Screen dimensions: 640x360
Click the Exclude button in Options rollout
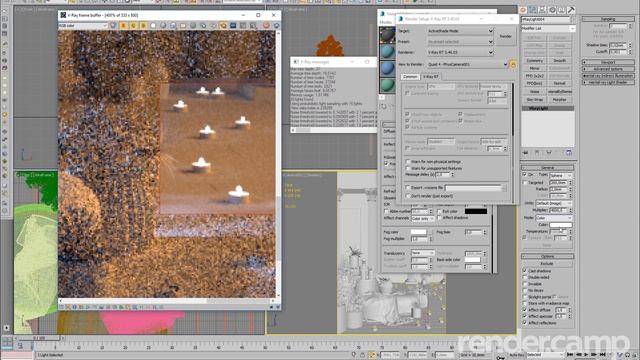tap(547, 264)
